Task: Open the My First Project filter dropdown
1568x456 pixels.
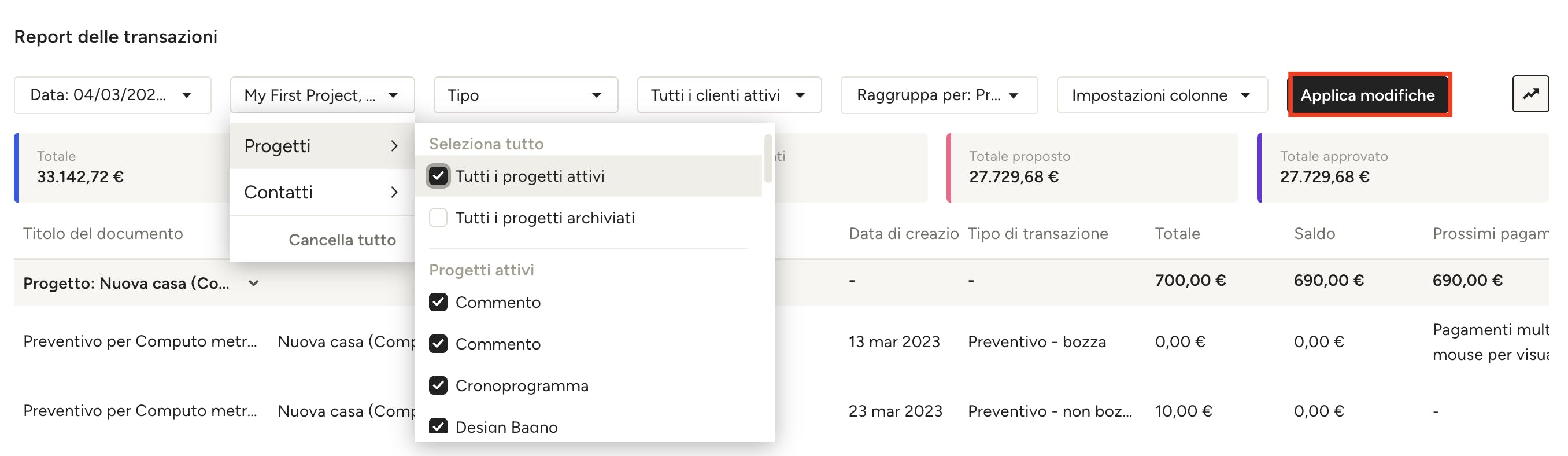Action: coord(322,95)
